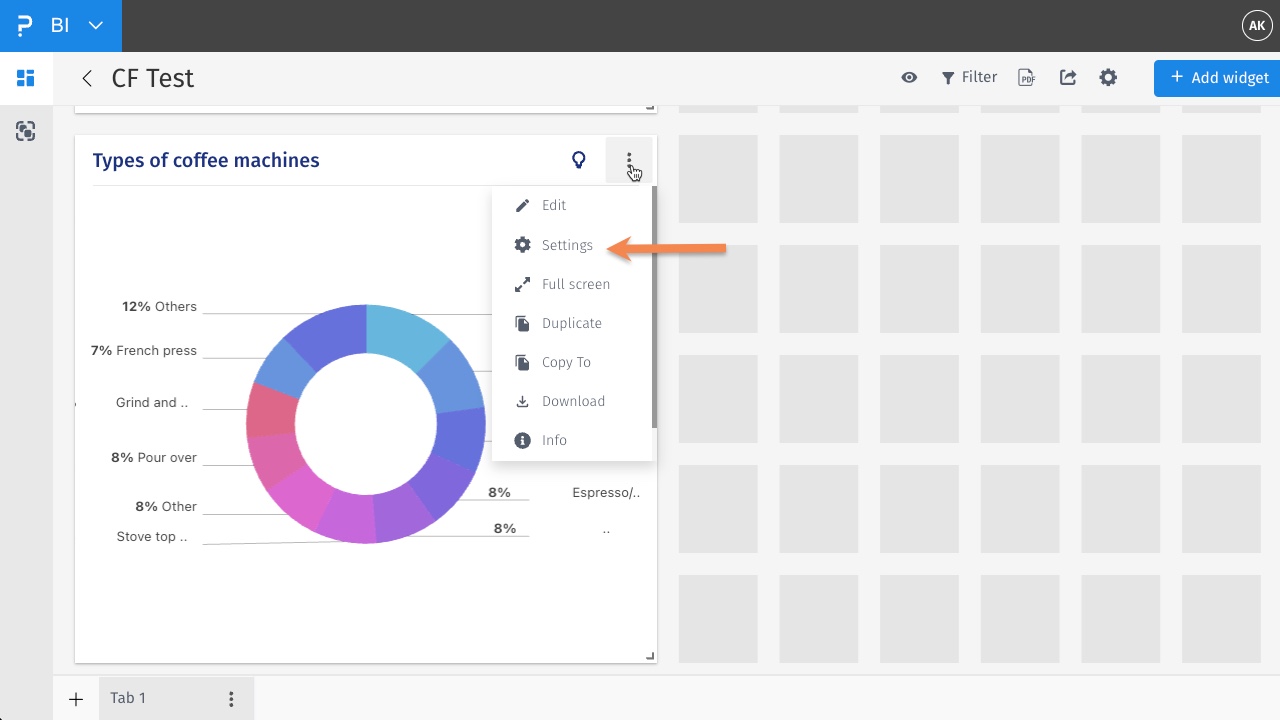
Task: Click the lightbulb insights icon on widget
Action: point(578,160)
